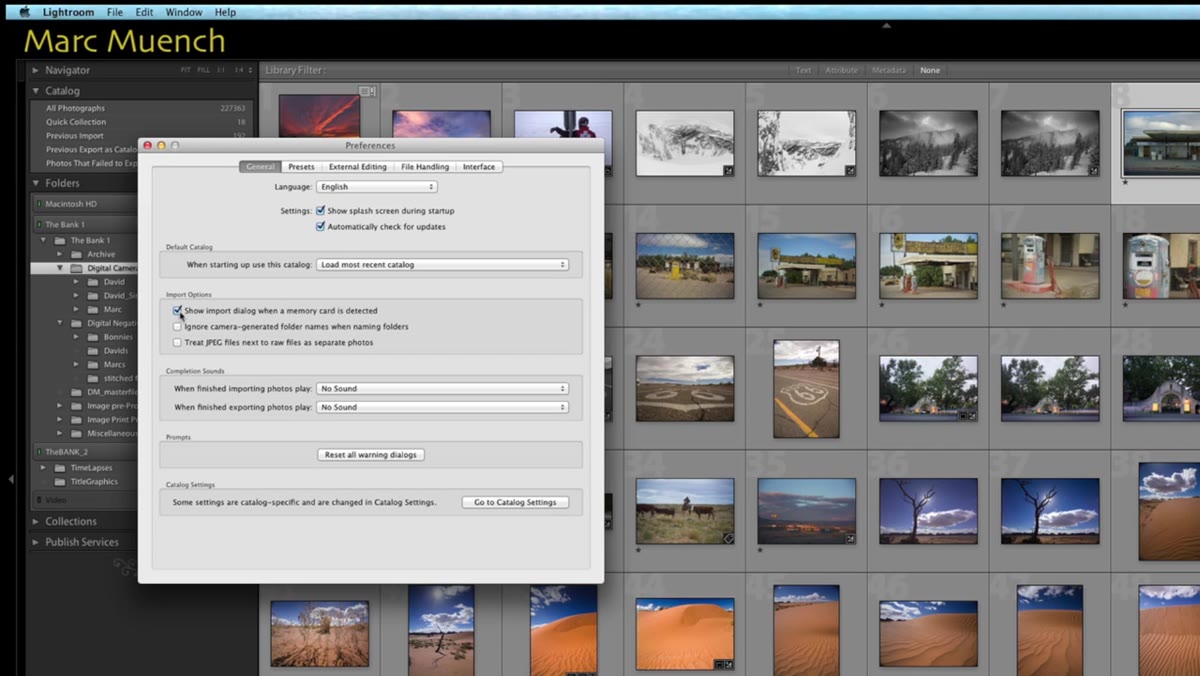Enable Treat JPEG files next to raw files separately

tap(177, 343)
